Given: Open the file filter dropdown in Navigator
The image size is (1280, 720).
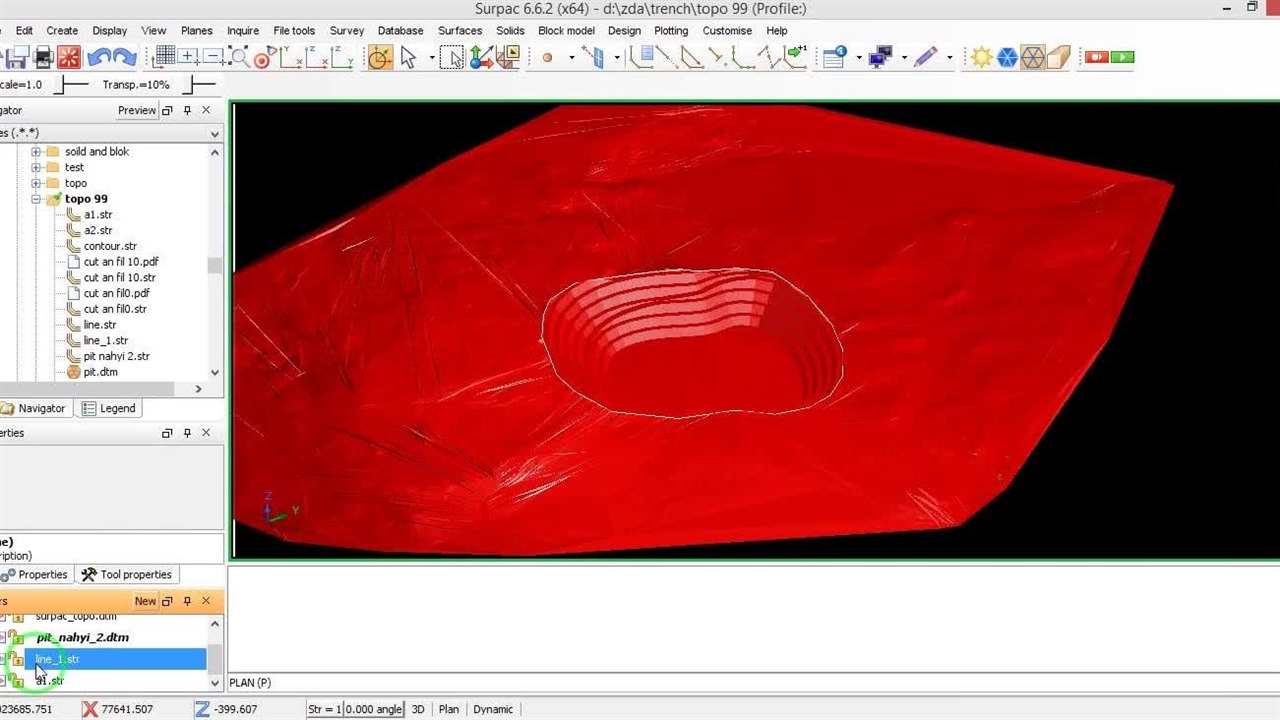Looking at the screenshot, I should click(214, 133).
